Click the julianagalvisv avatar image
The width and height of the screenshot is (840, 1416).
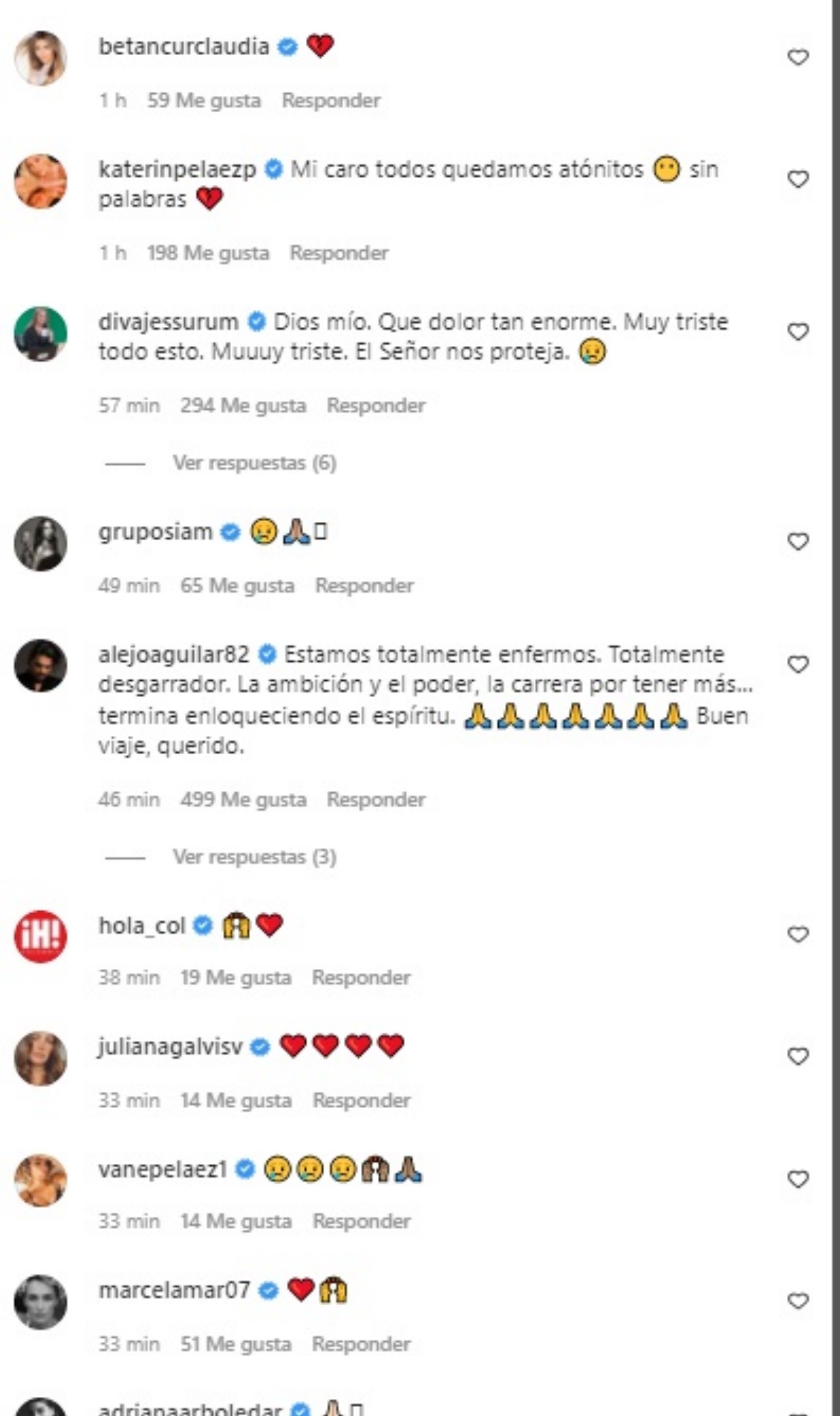(41, 1058)
